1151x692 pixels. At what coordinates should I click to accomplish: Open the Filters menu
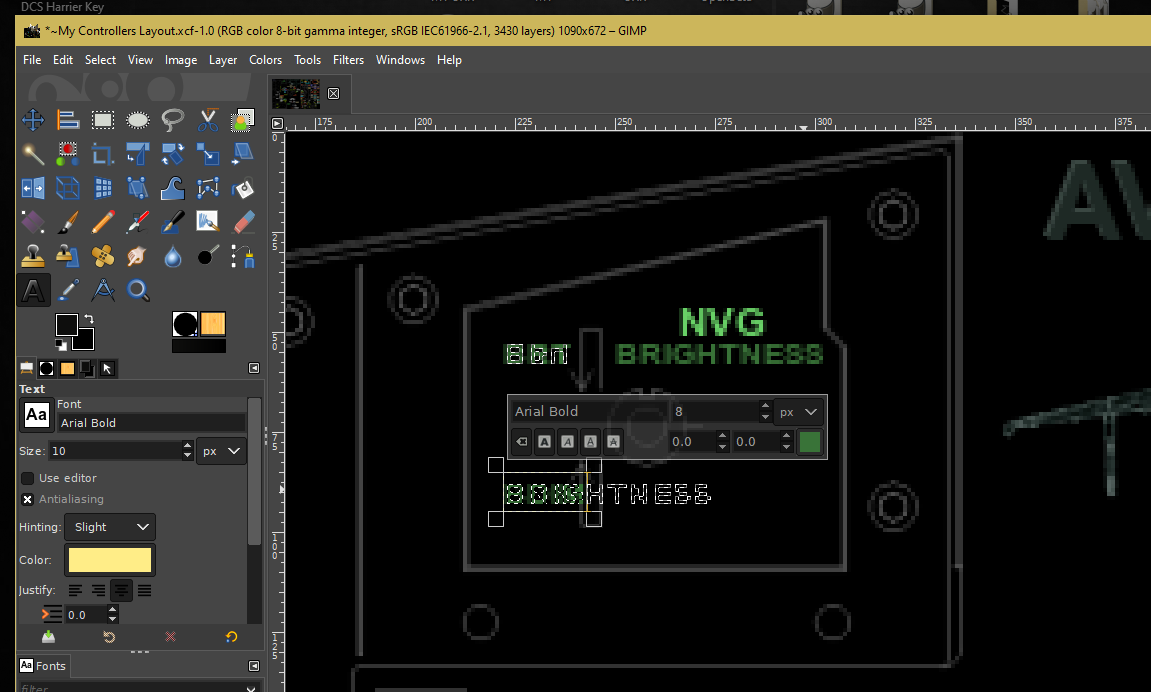point(348,60)
